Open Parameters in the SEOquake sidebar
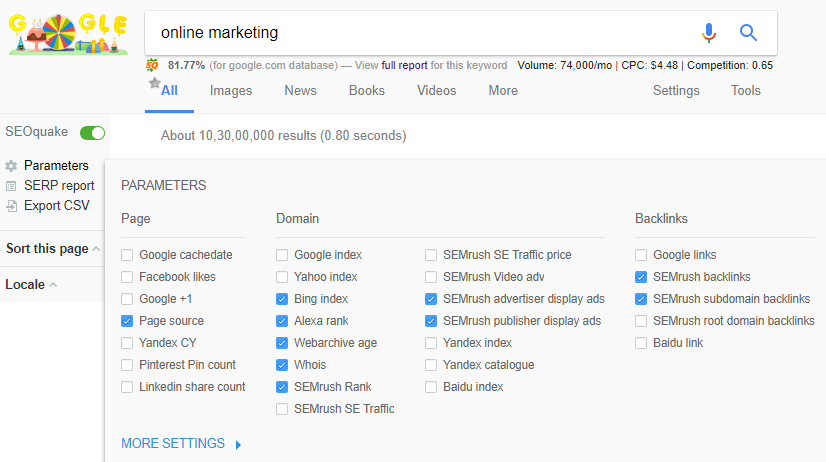826x462 pixels. click(x=56, y=166)
